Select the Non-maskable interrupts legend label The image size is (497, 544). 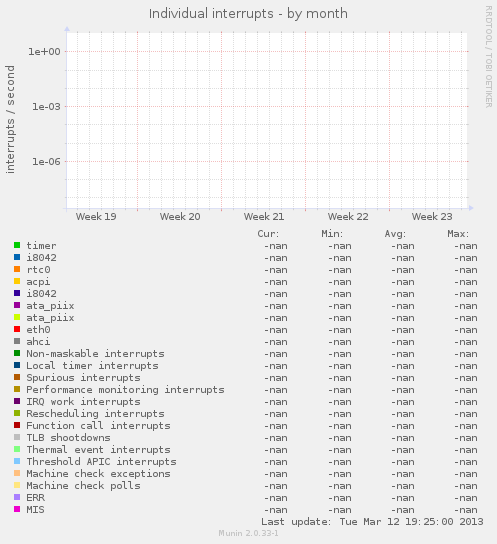pos(95,354)
